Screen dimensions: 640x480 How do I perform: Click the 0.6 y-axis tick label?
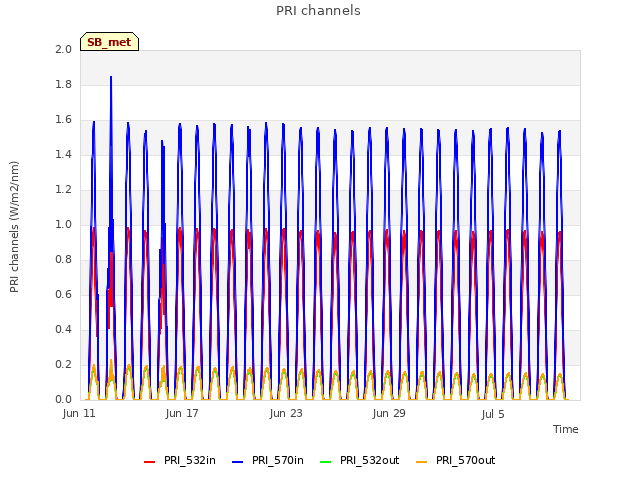(x=63, y=294)
